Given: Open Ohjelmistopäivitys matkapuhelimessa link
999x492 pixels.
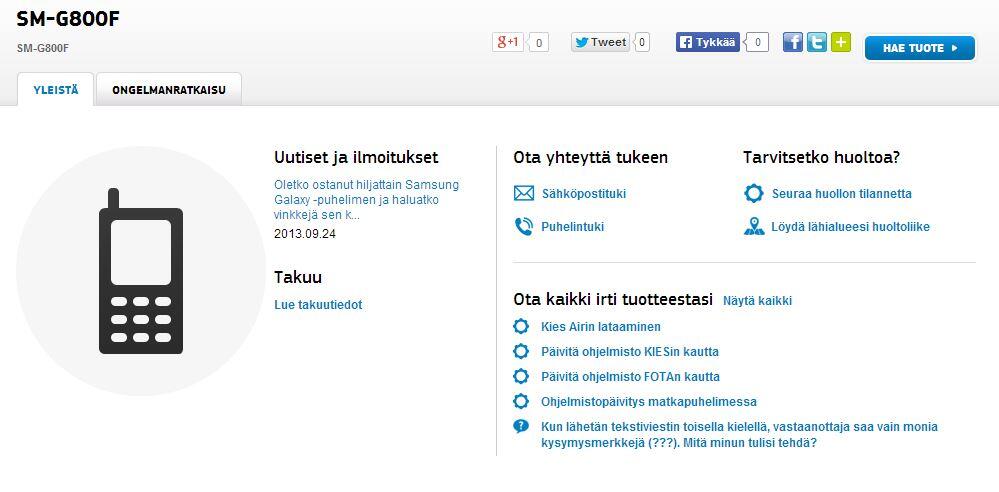Looking at the screenshot, I should click(649, 402).
